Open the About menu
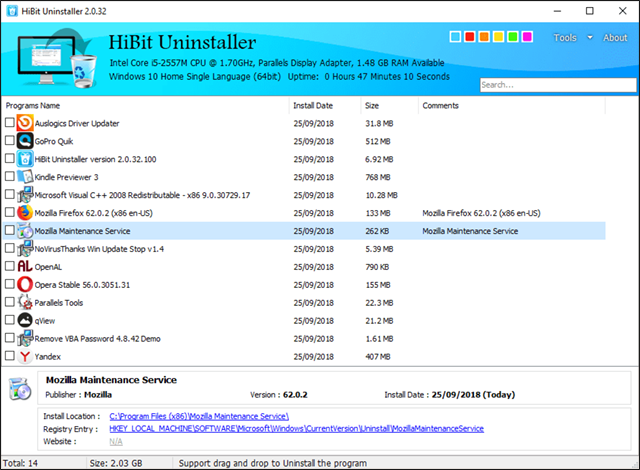 [x=615, y=38]
